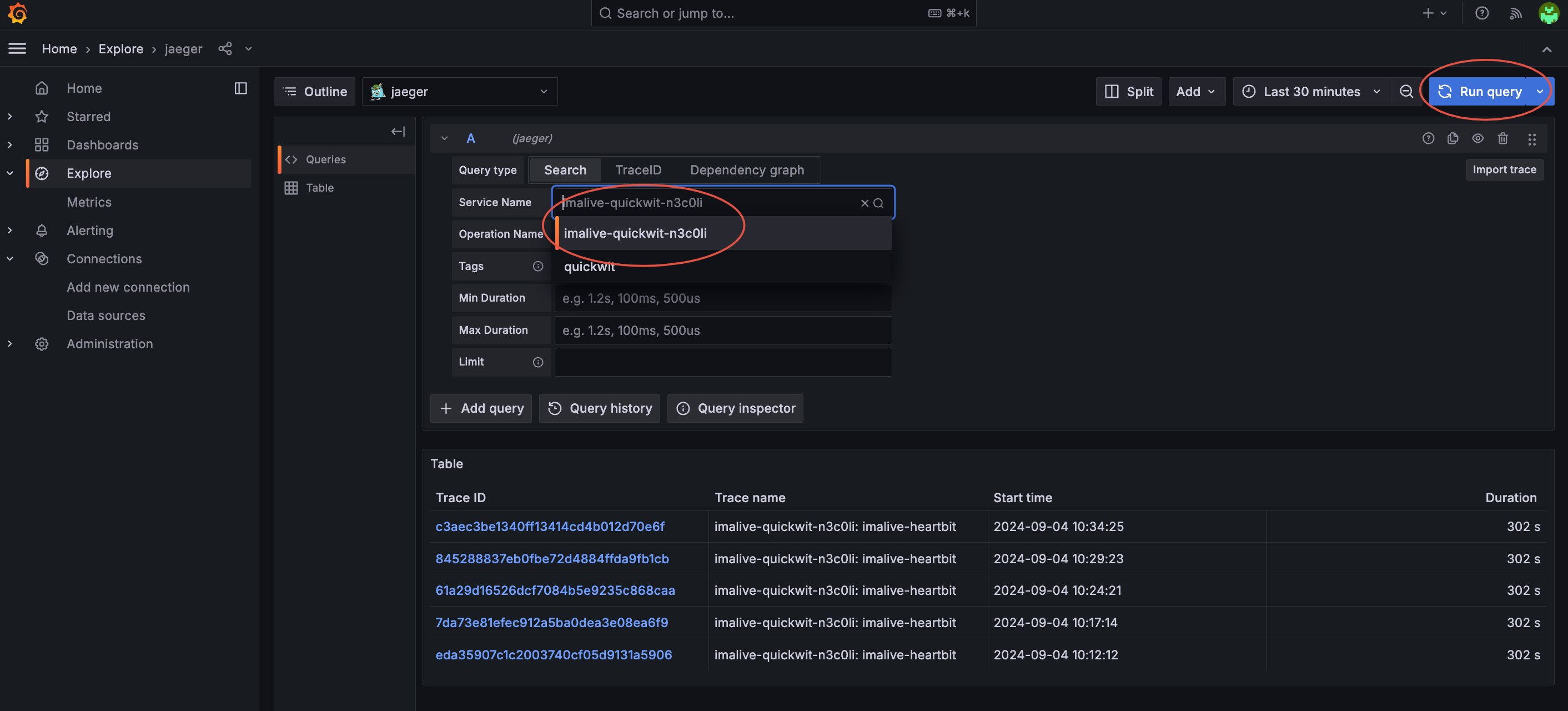Toggle the Outline button
The height and width of the screenshot is (711, 1568).
[x=314, y=91]
